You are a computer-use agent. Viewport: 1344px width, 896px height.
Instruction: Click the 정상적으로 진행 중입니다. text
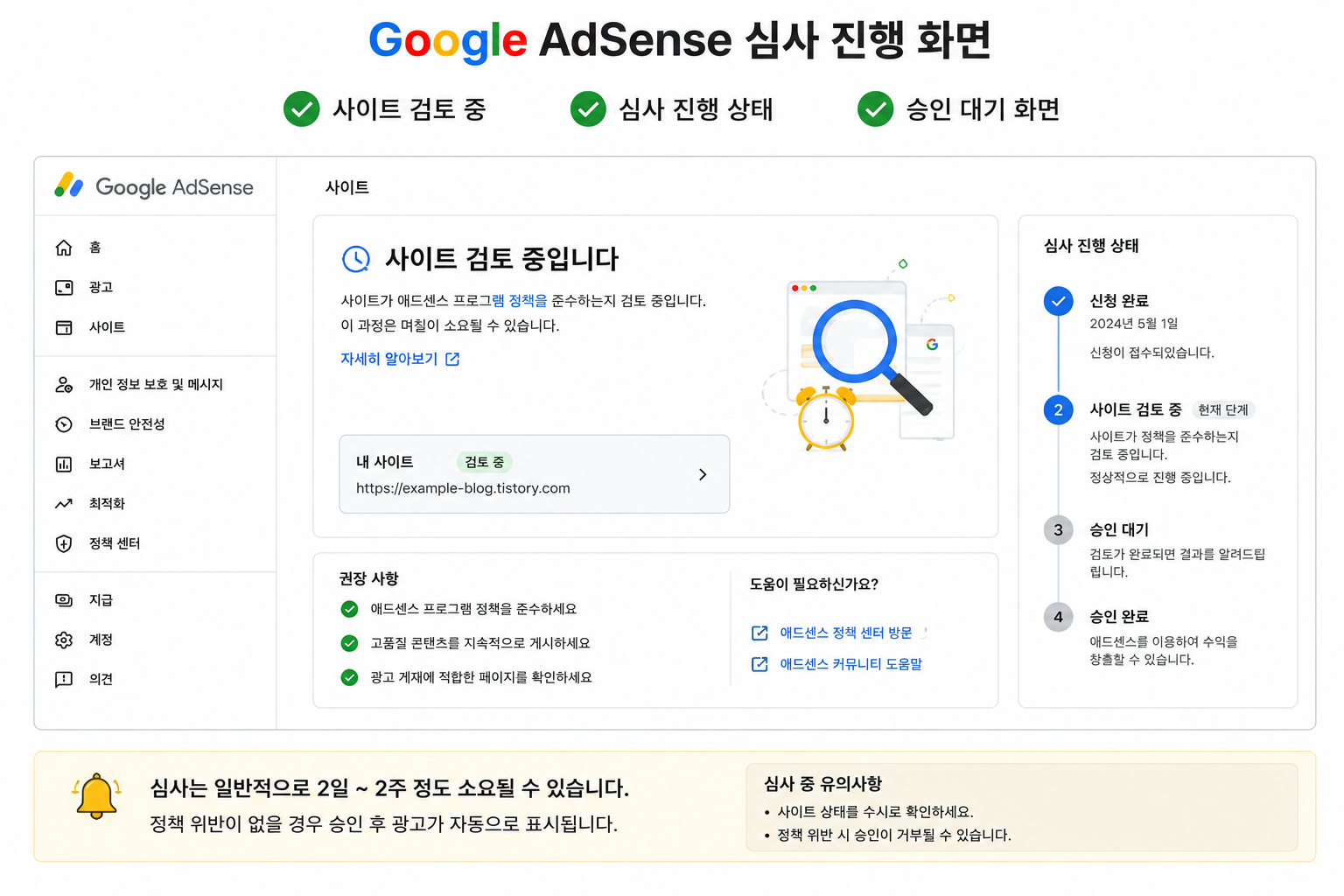[x=1160, y=478]
